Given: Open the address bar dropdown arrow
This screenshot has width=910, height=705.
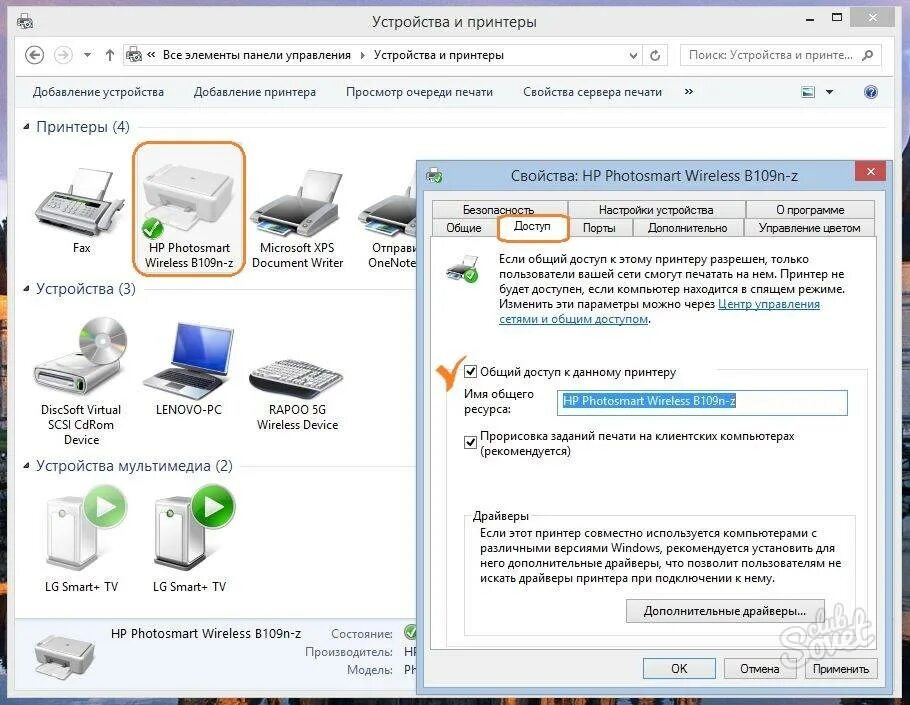Looking at the screenshot, I should click(x=631, y=55).
